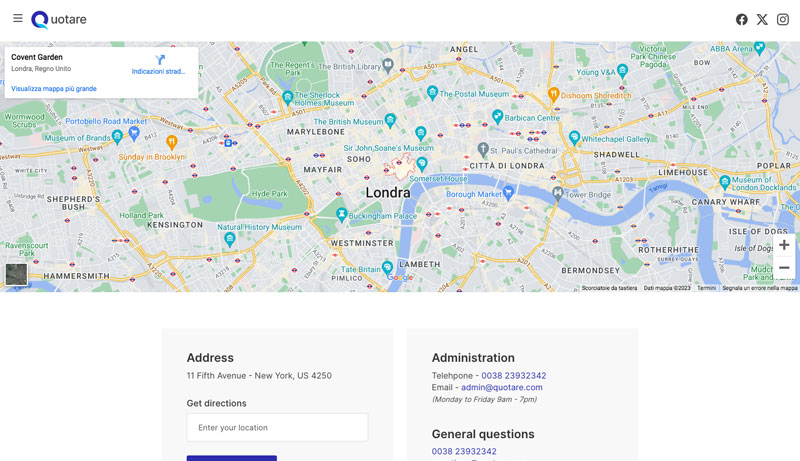Zoom out on the map

783,268
